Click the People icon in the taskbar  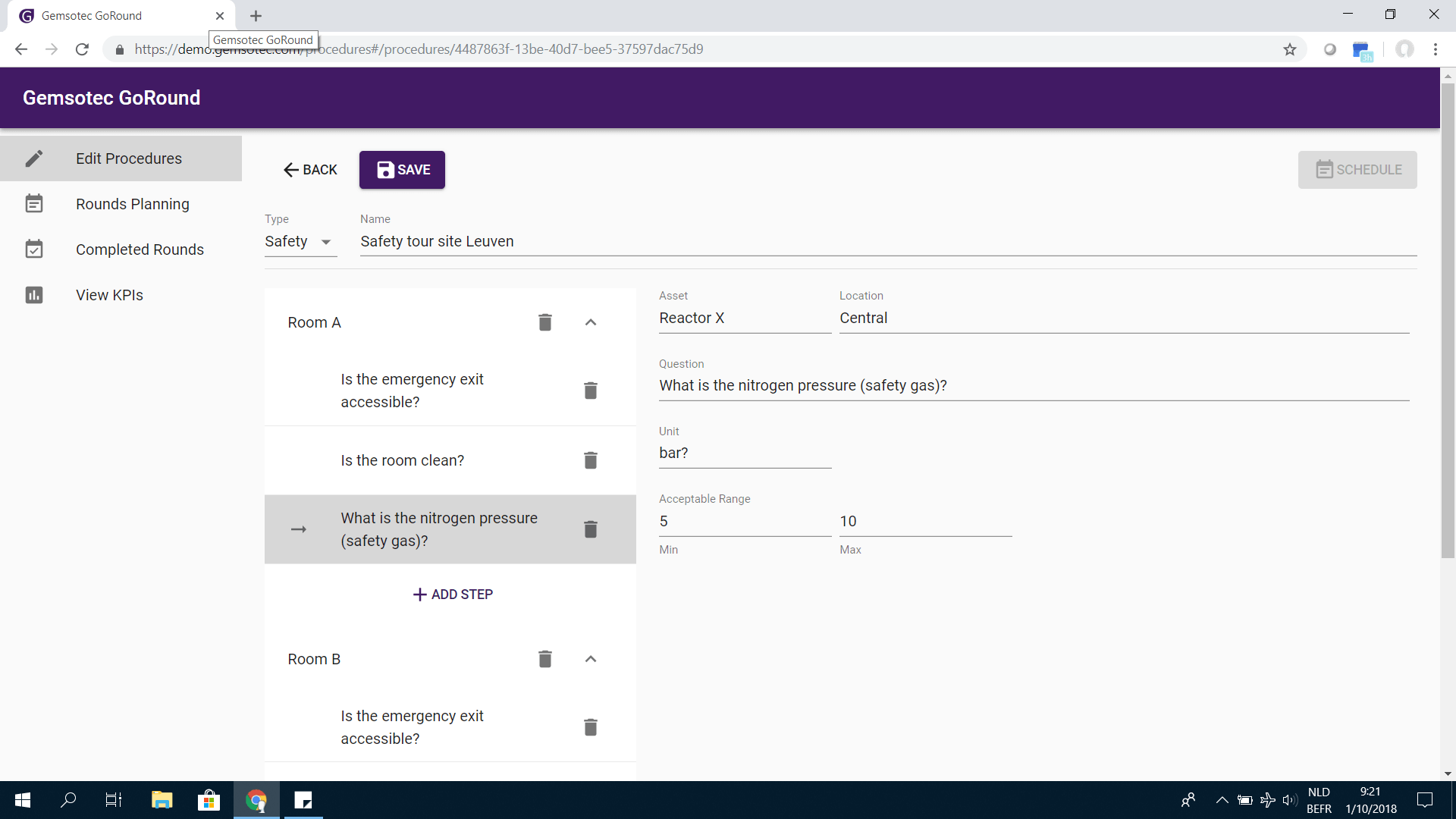tap(1188, 800)
